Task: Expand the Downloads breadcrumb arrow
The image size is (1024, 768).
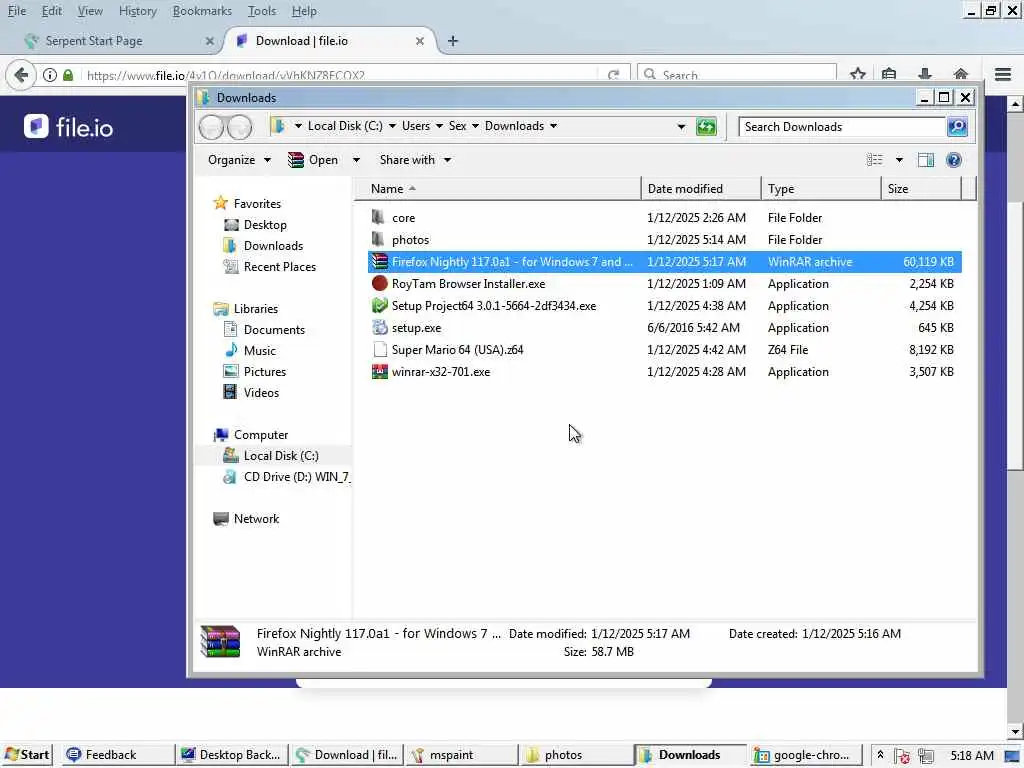Action: [553, 126]
